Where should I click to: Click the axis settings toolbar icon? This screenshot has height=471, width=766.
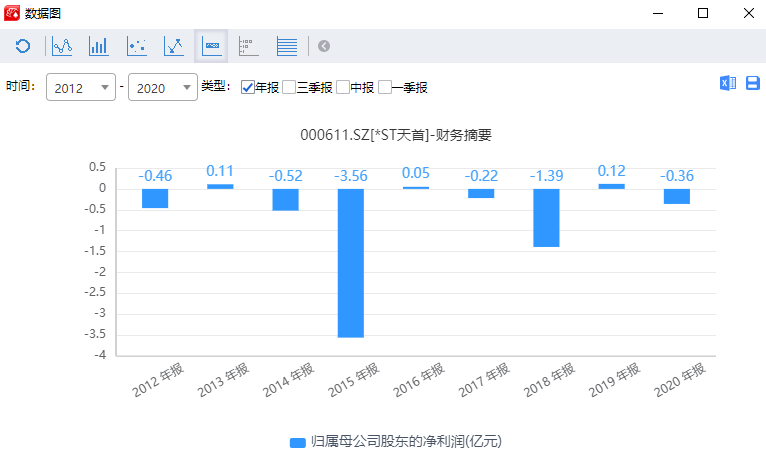click(249, 46)
